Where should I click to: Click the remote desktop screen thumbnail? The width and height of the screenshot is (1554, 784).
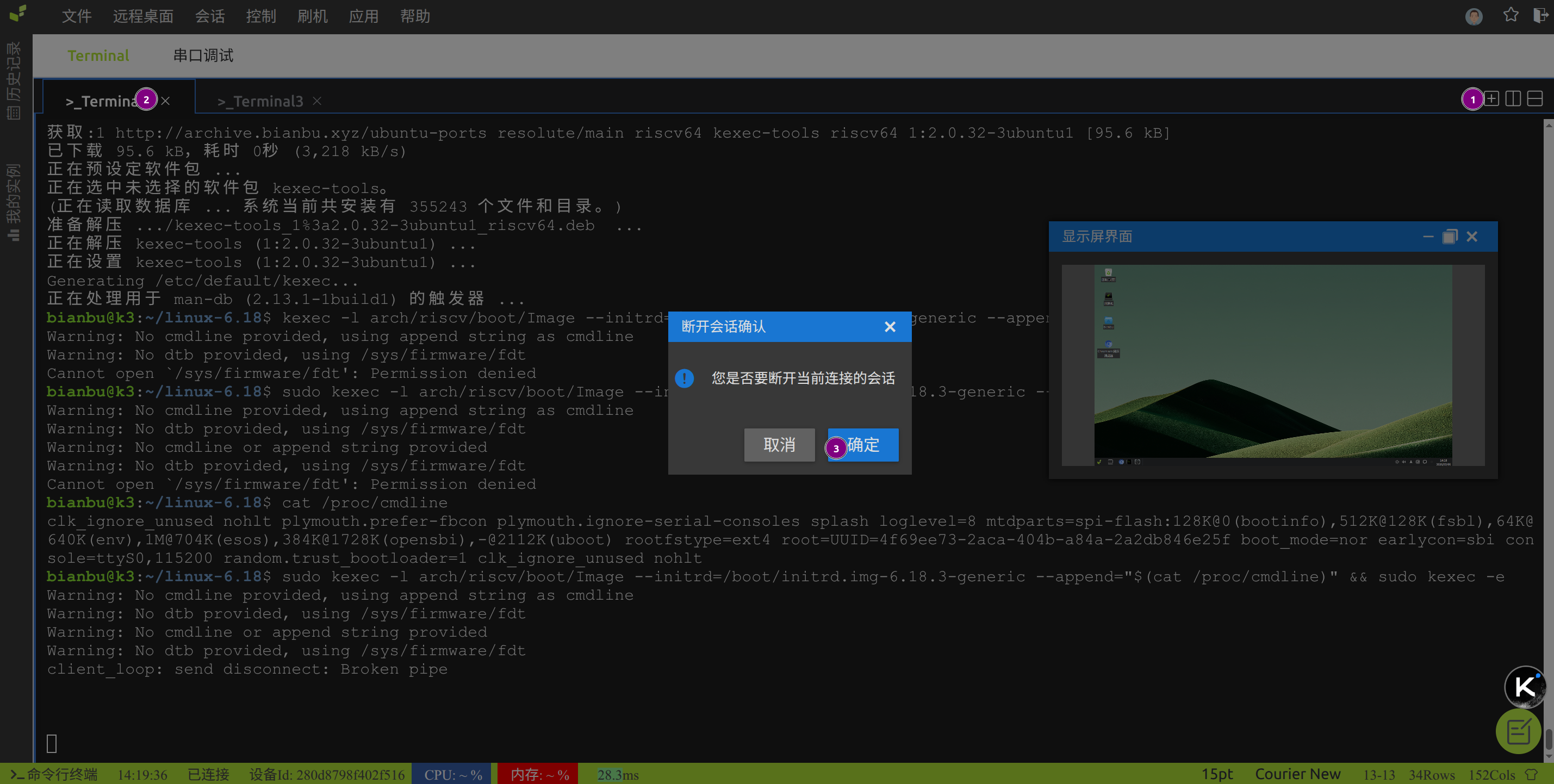click(1272, 365)
